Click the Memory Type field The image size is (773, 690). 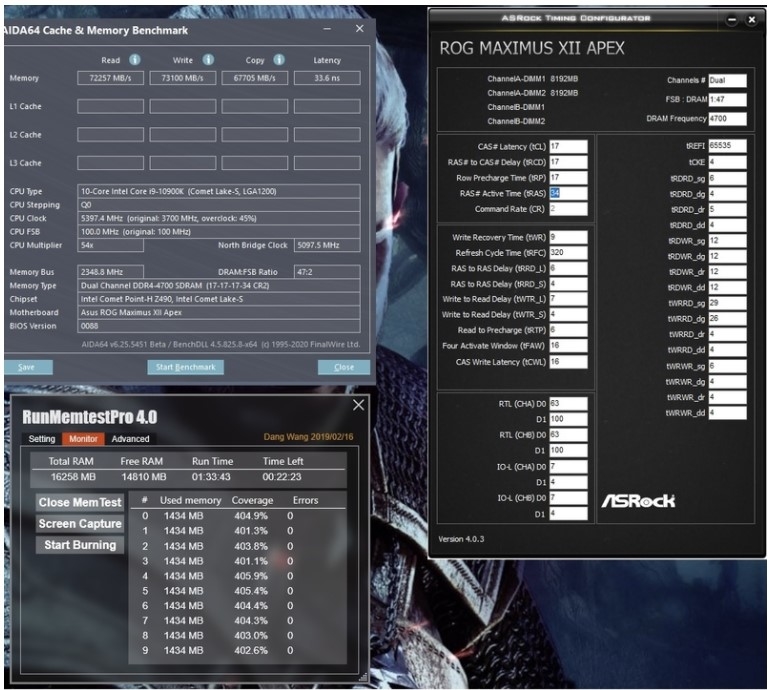click(218, 285)
